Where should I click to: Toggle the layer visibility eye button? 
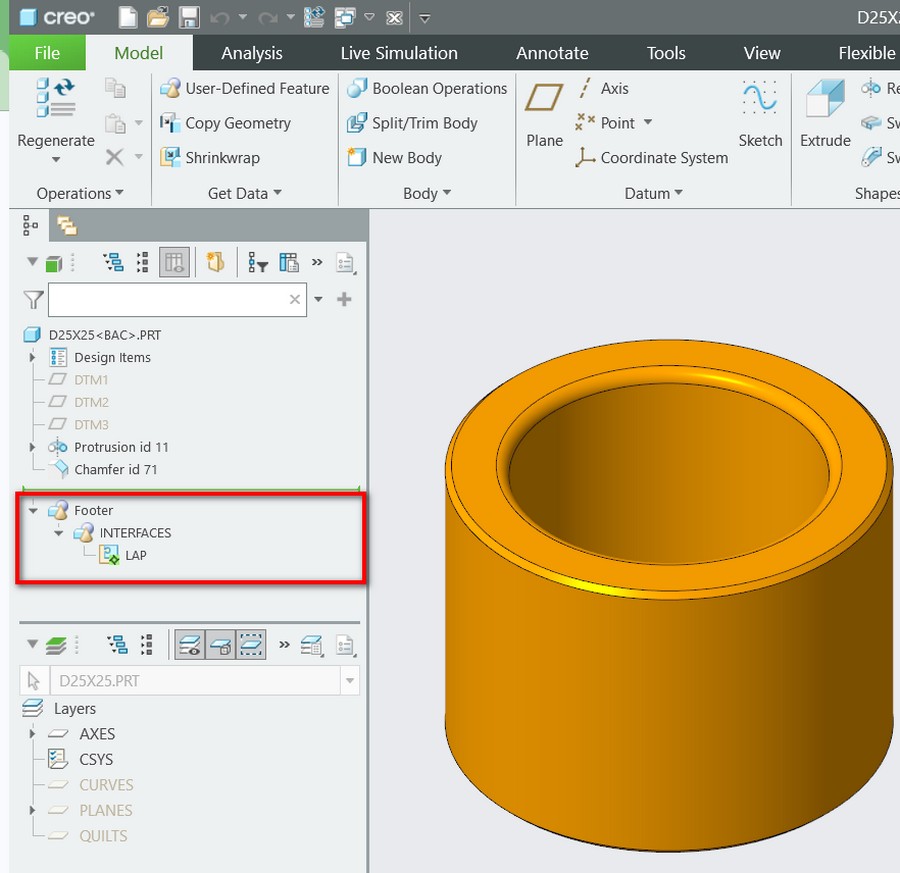tap(189, 645)
